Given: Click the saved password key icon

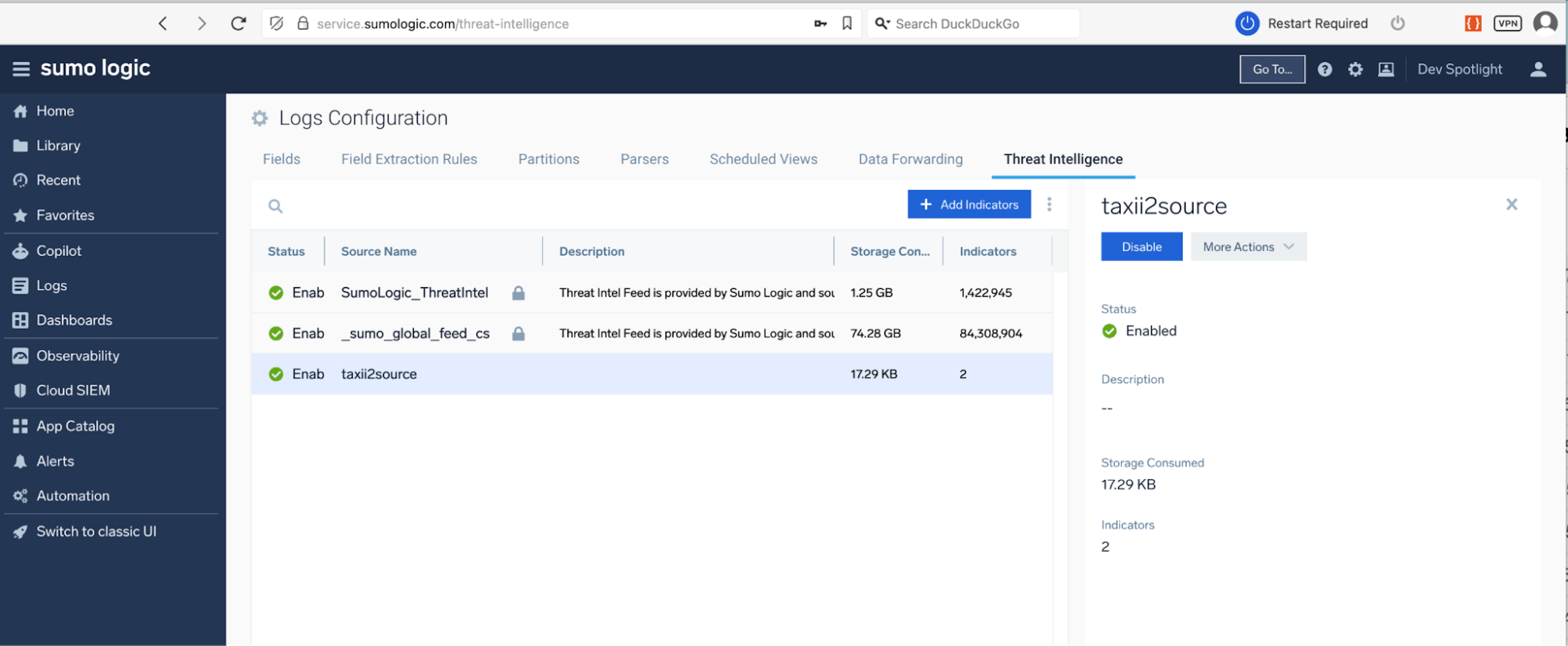Looking at the screenshot, I should [x=820, y=24].
